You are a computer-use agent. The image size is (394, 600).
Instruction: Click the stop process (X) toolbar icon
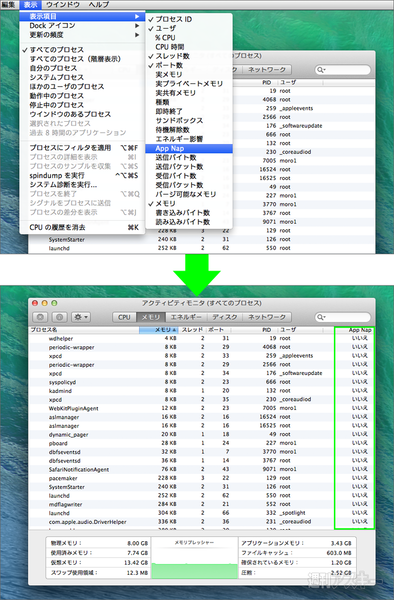point(40,317)
